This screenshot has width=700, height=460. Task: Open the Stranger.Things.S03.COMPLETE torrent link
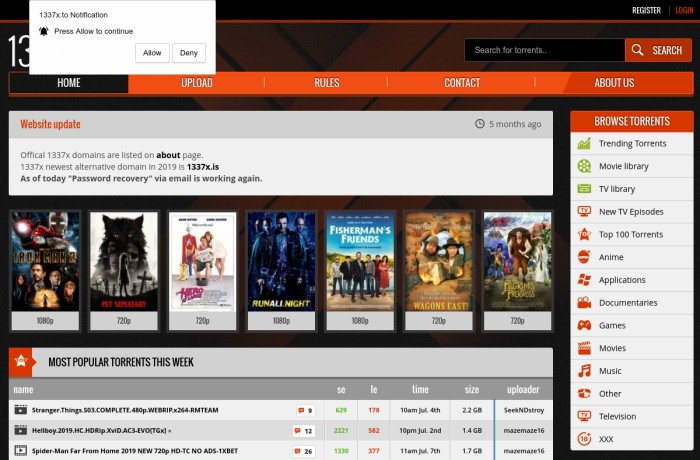pos(125,410)
